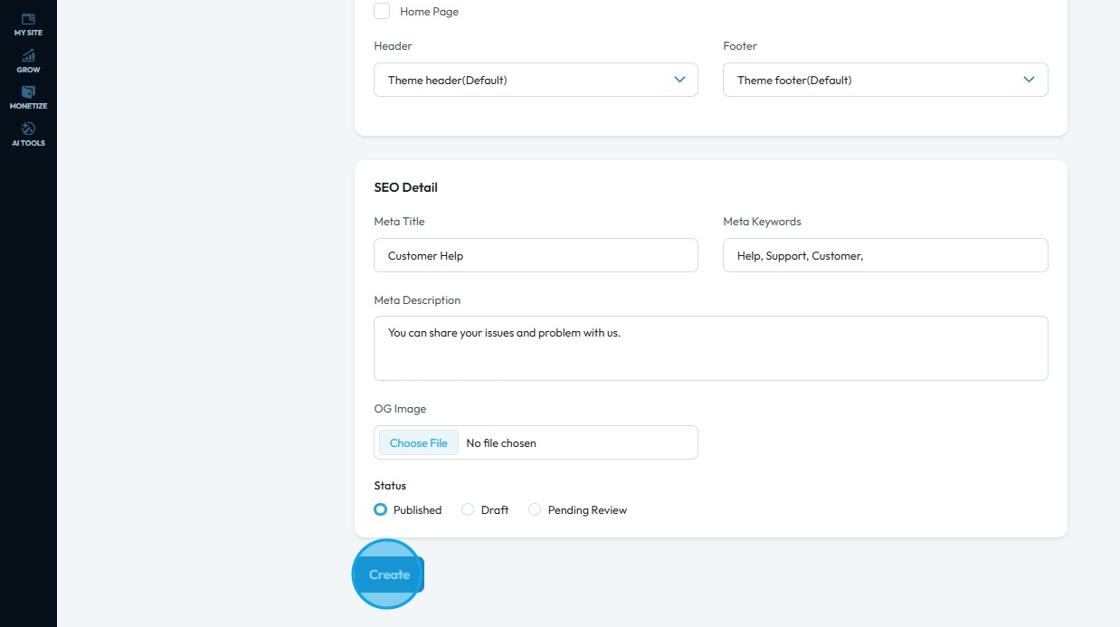Open the AI Tools sidebar icon

[28, 134]
